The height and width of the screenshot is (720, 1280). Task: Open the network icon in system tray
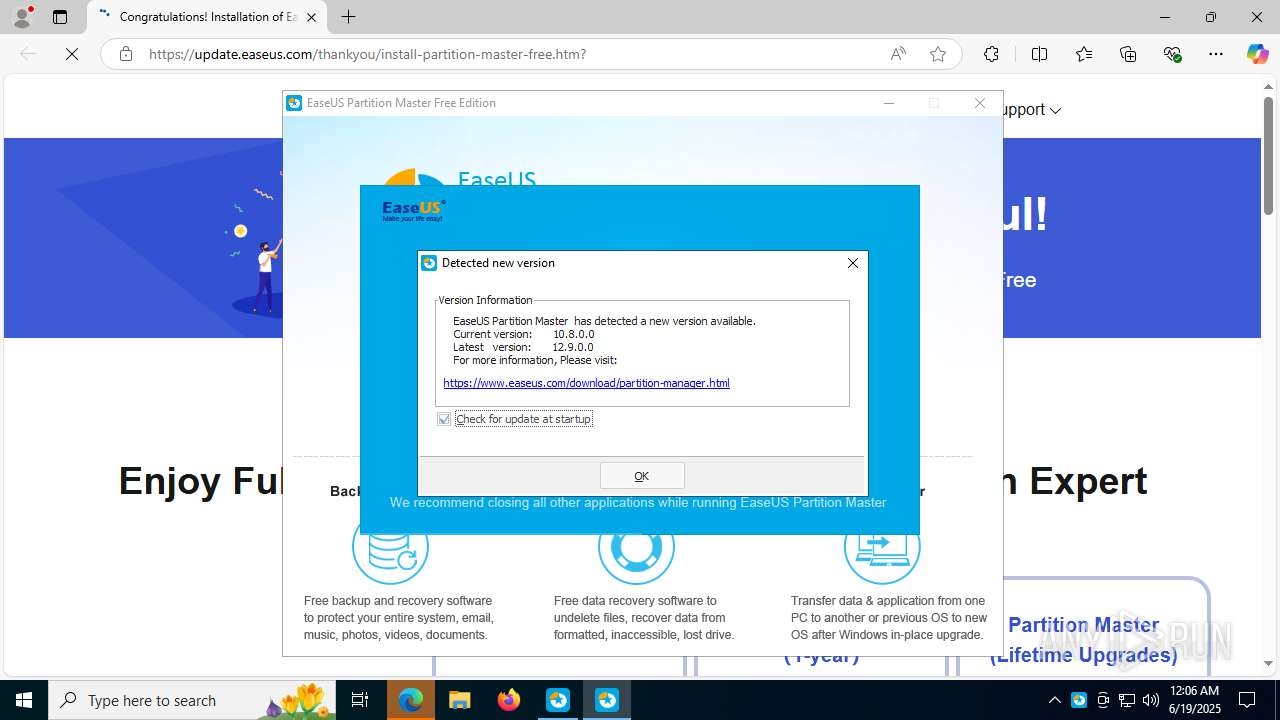(x=1127, y=700)
